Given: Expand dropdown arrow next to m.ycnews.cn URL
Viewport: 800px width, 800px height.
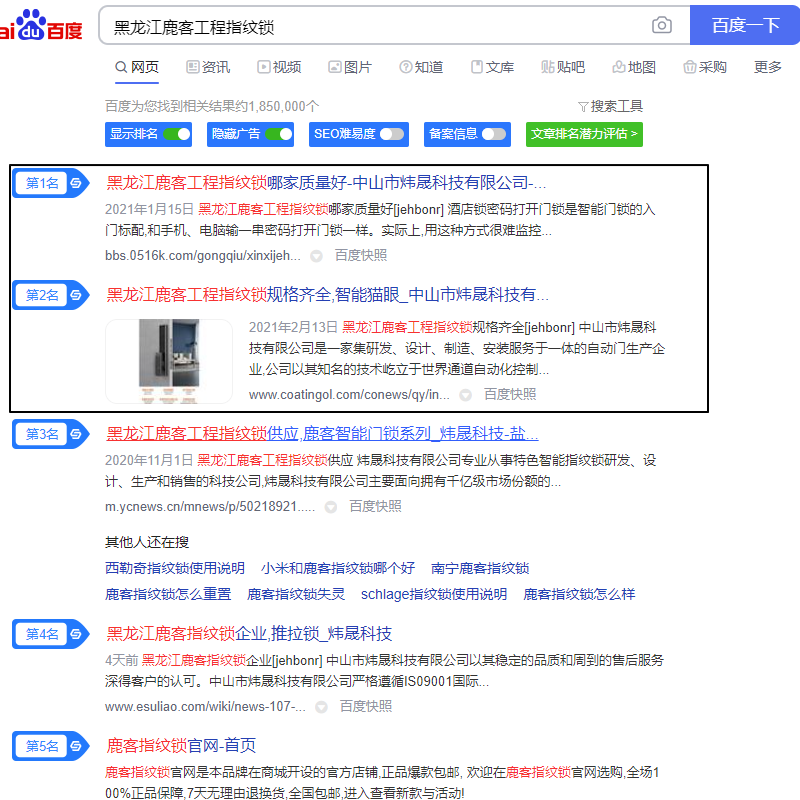Looking at the screenshot, I should 331,507.
